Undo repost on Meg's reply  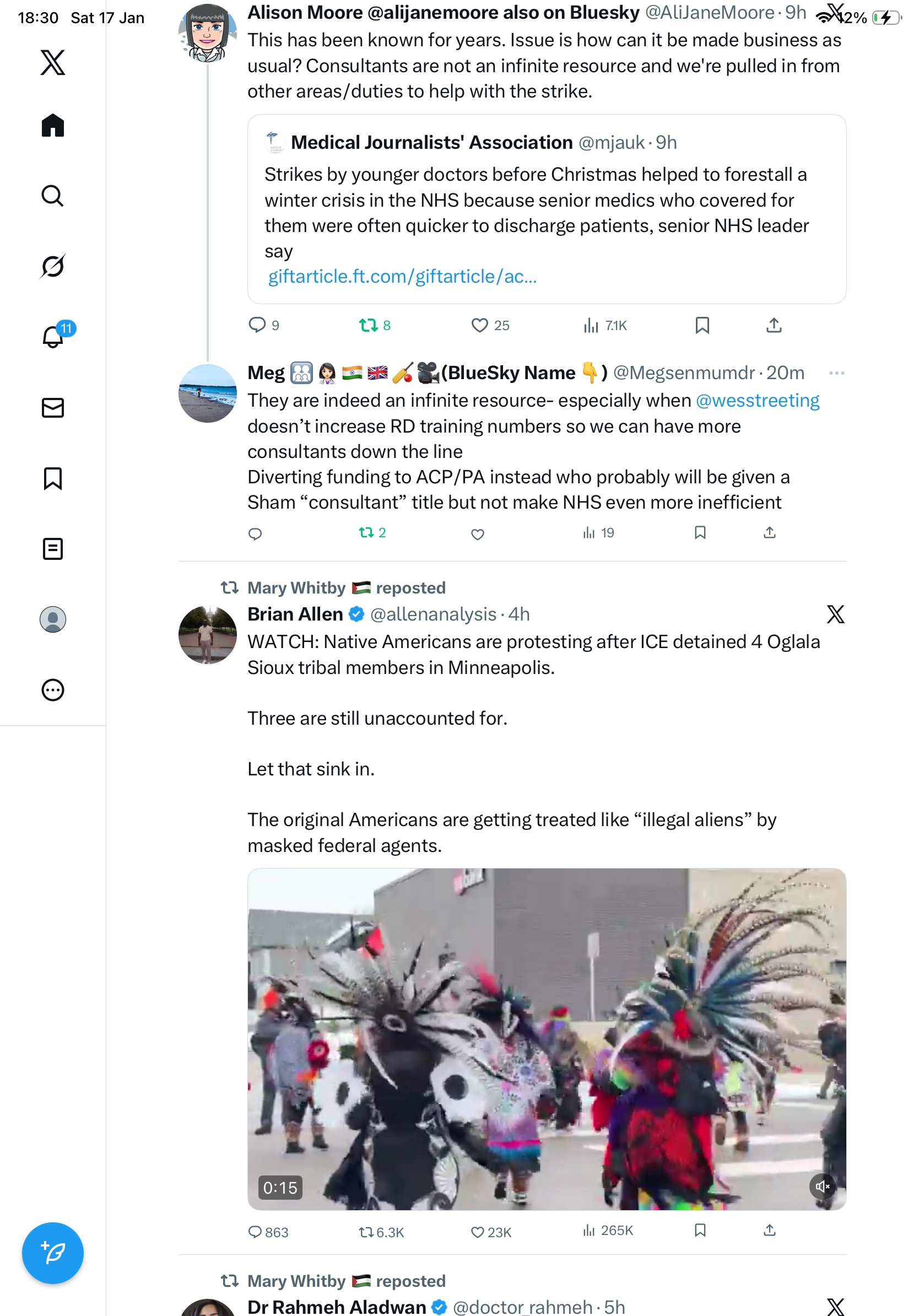[x=366, y=533]
